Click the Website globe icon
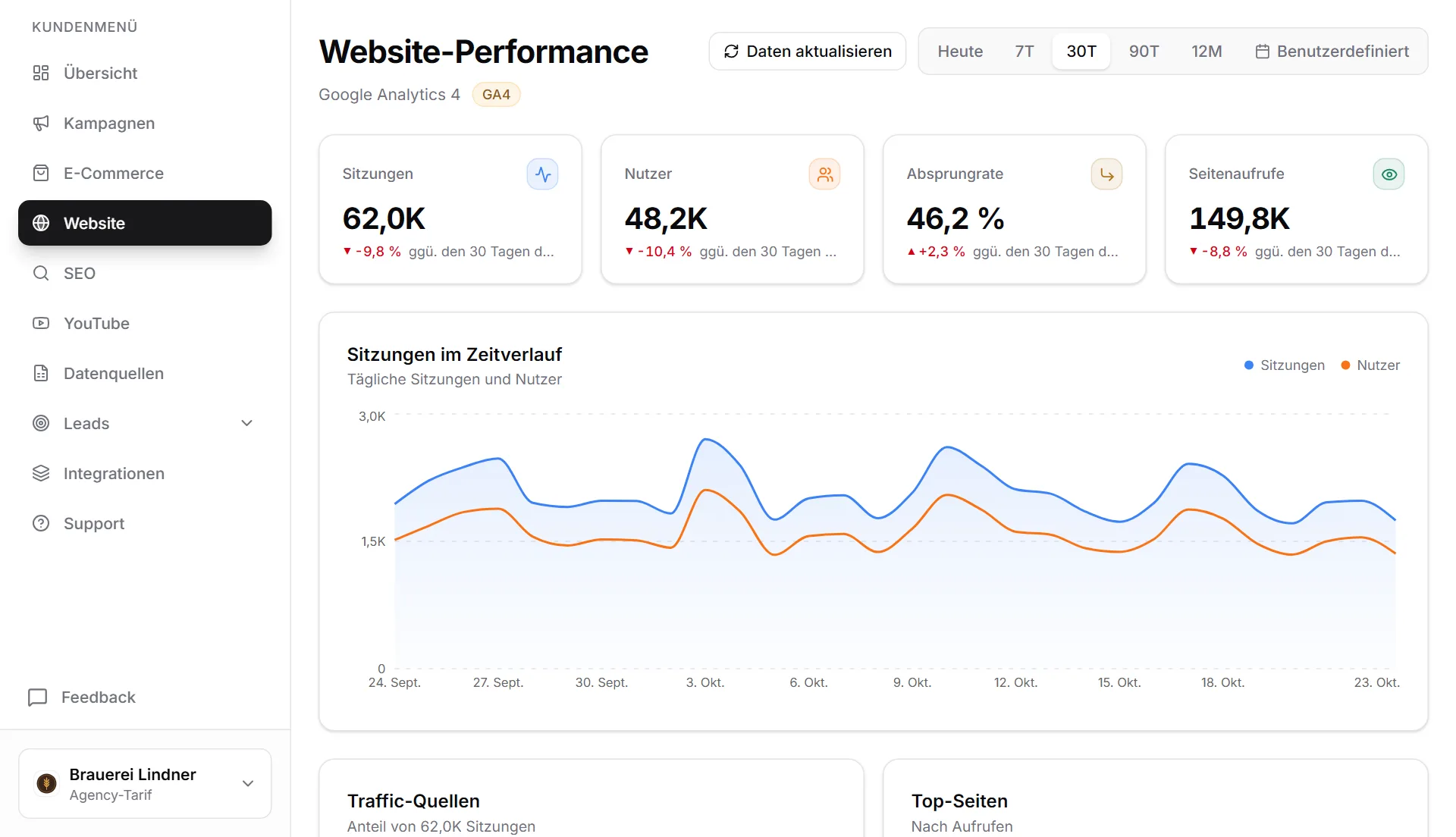Viewport: 1456px width, 837px height. (x=41, y=223)
